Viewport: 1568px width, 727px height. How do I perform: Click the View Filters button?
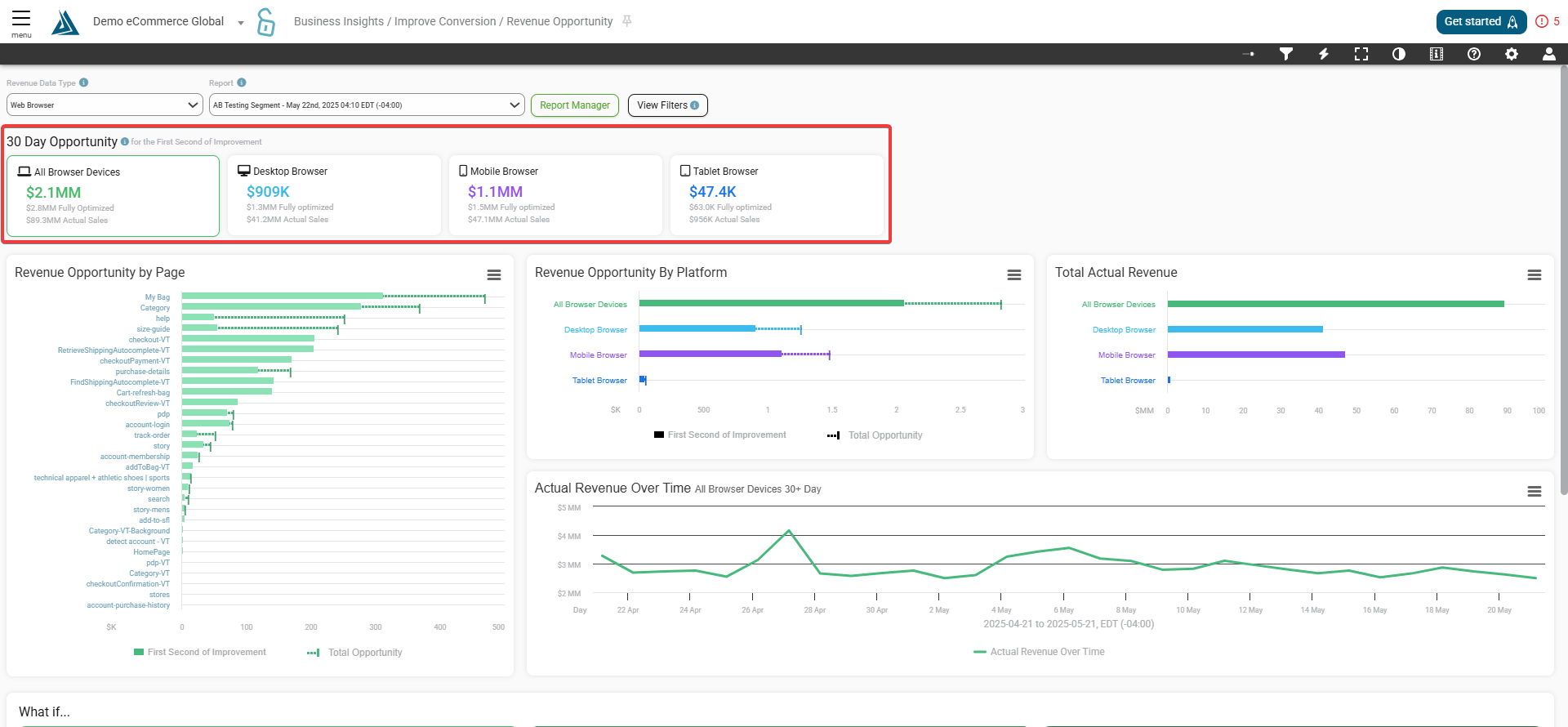[667, 105]
